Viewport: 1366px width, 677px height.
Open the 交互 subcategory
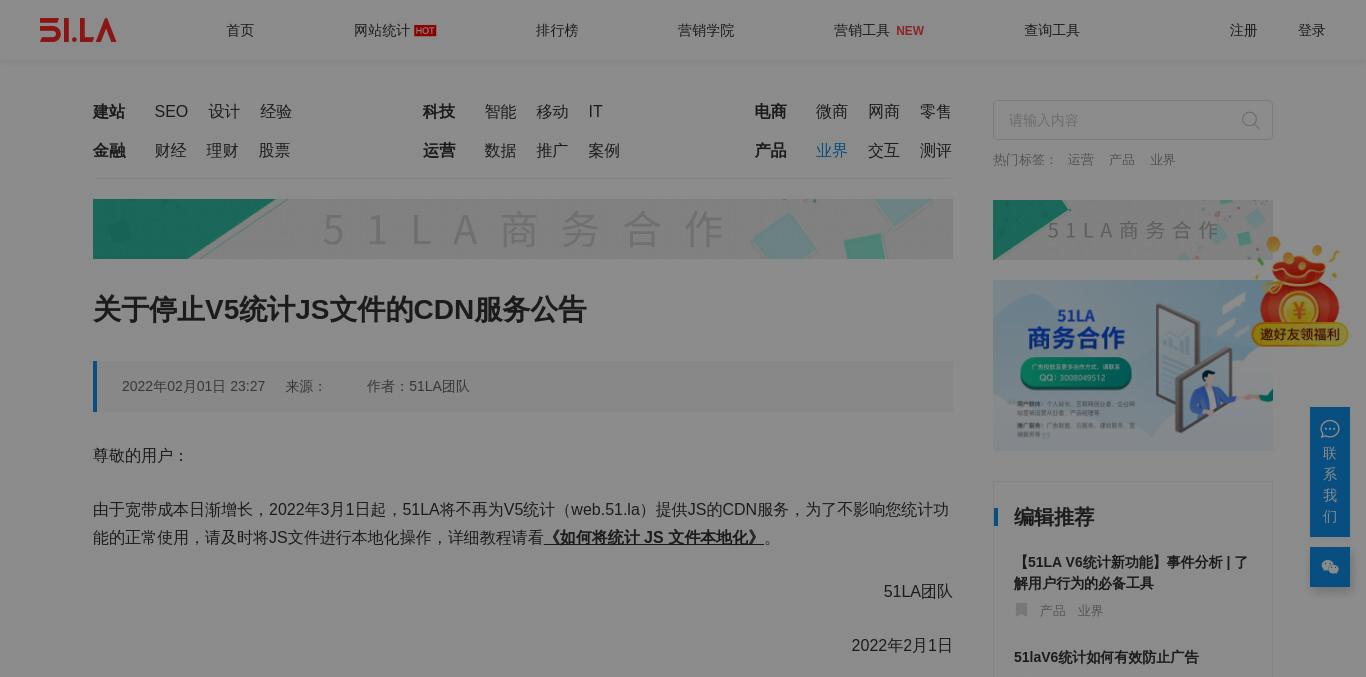click(x=884, y=151)
